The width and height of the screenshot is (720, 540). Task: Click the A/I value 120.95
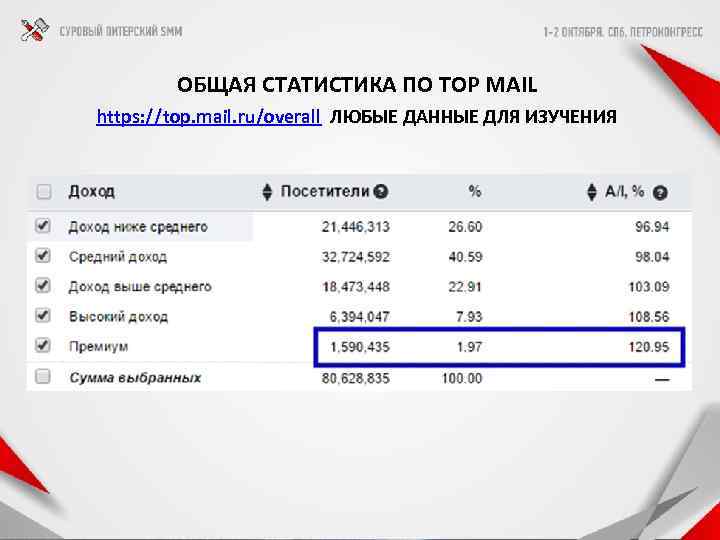(x=648, y=347)
